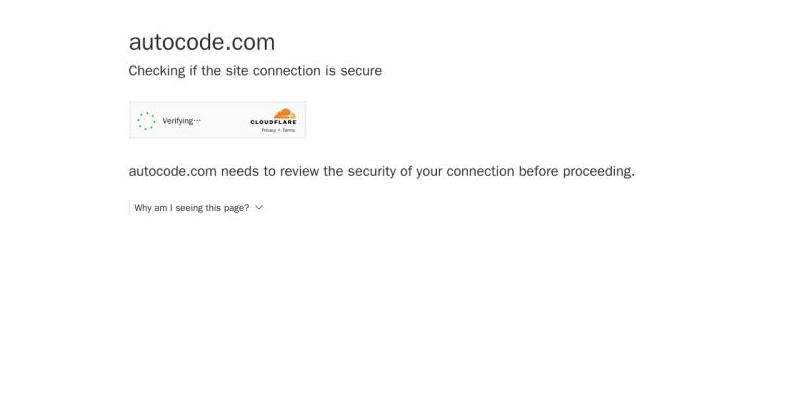The image size is (800, 417).
Task: Click the word "proceeding." ending the paragraph
Action: coord(599,171)
